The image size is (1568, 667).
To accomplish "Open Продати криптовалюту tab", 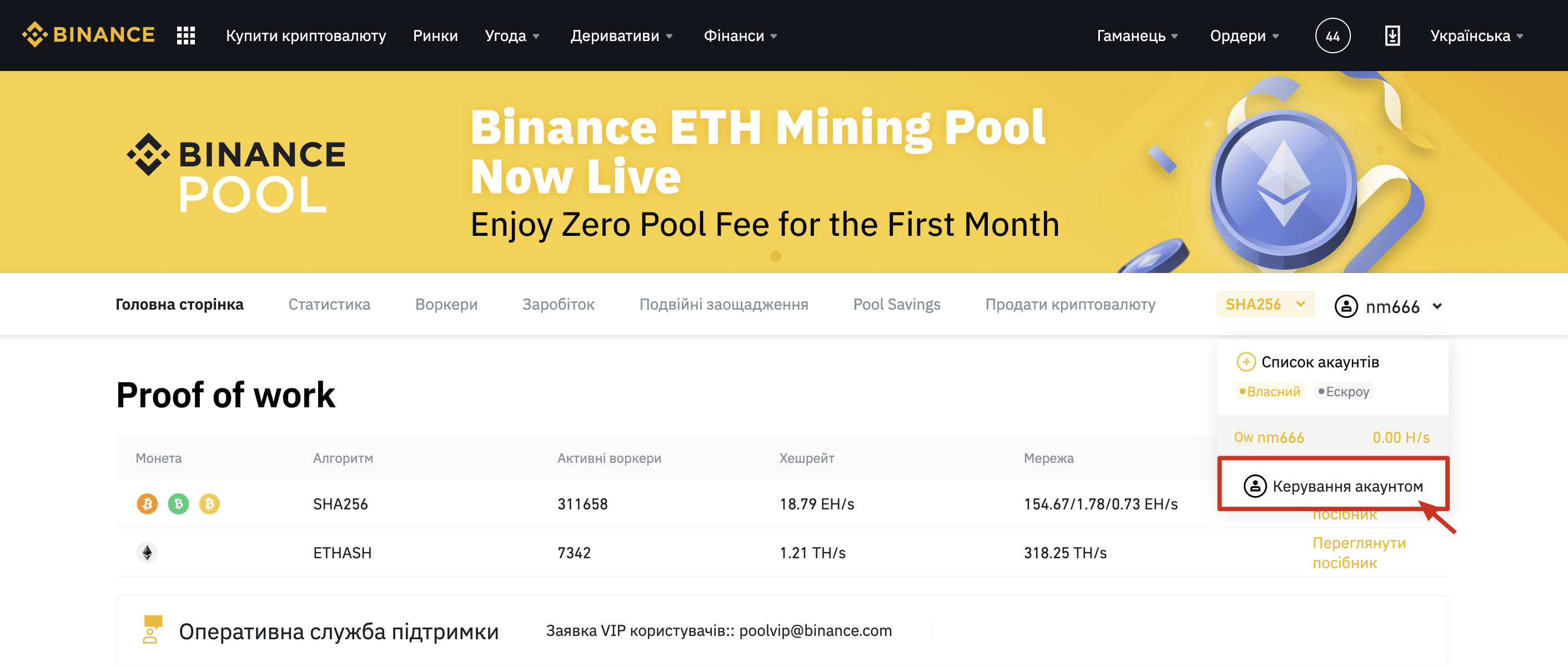I will pos(1070,304).
